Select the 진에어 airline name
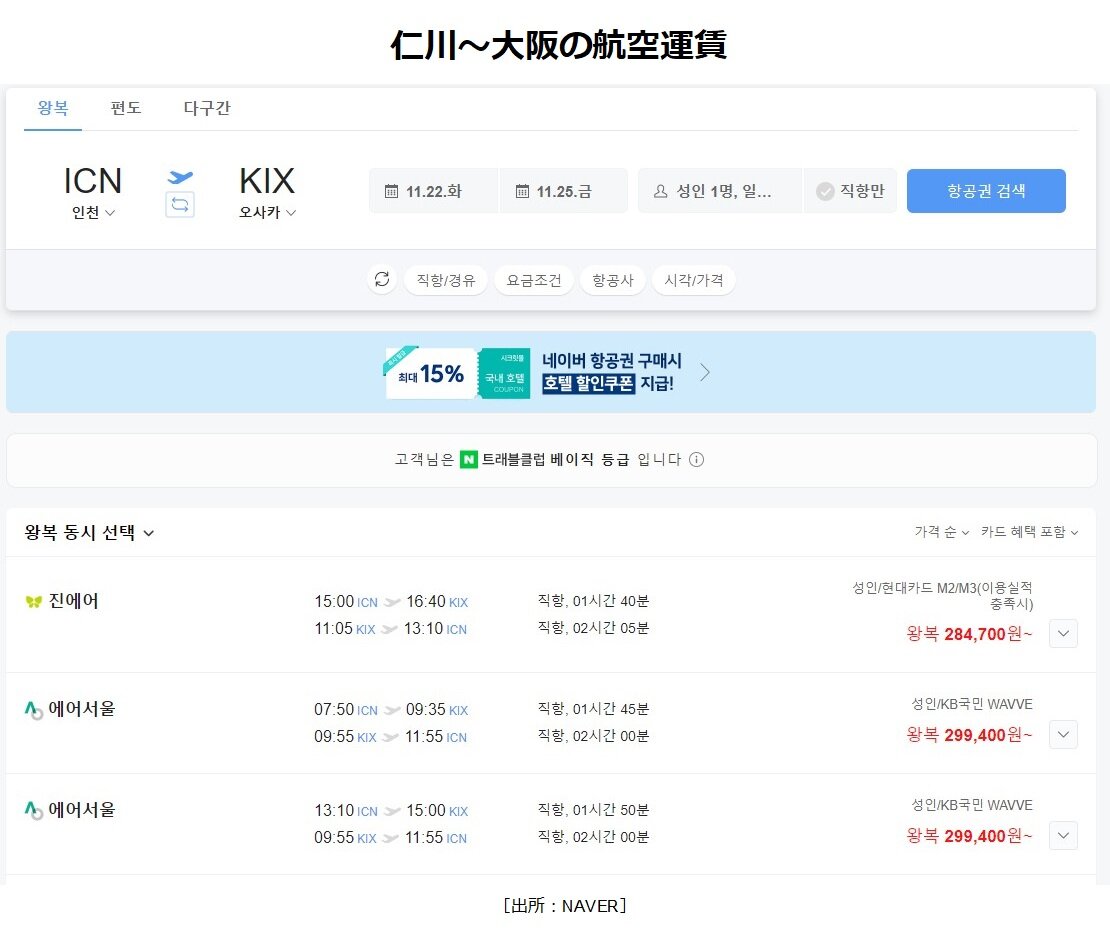 coord(74,601)
